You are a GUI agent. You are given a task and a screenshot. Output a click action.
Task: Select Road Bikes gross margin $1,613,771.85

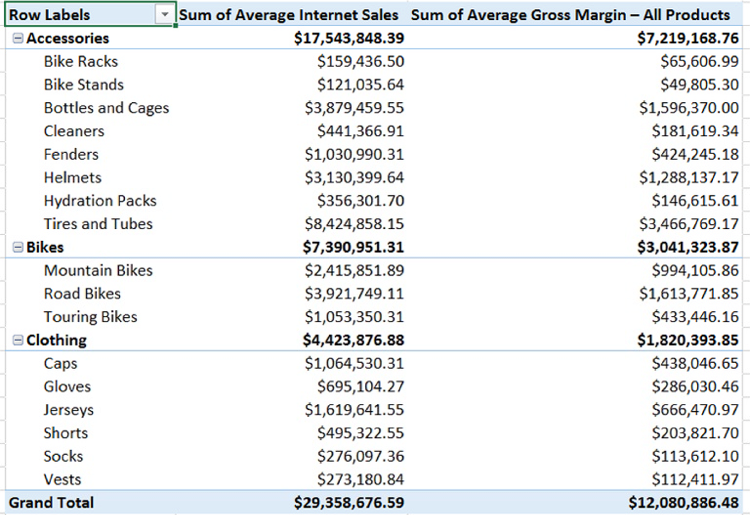pos(689,294)
